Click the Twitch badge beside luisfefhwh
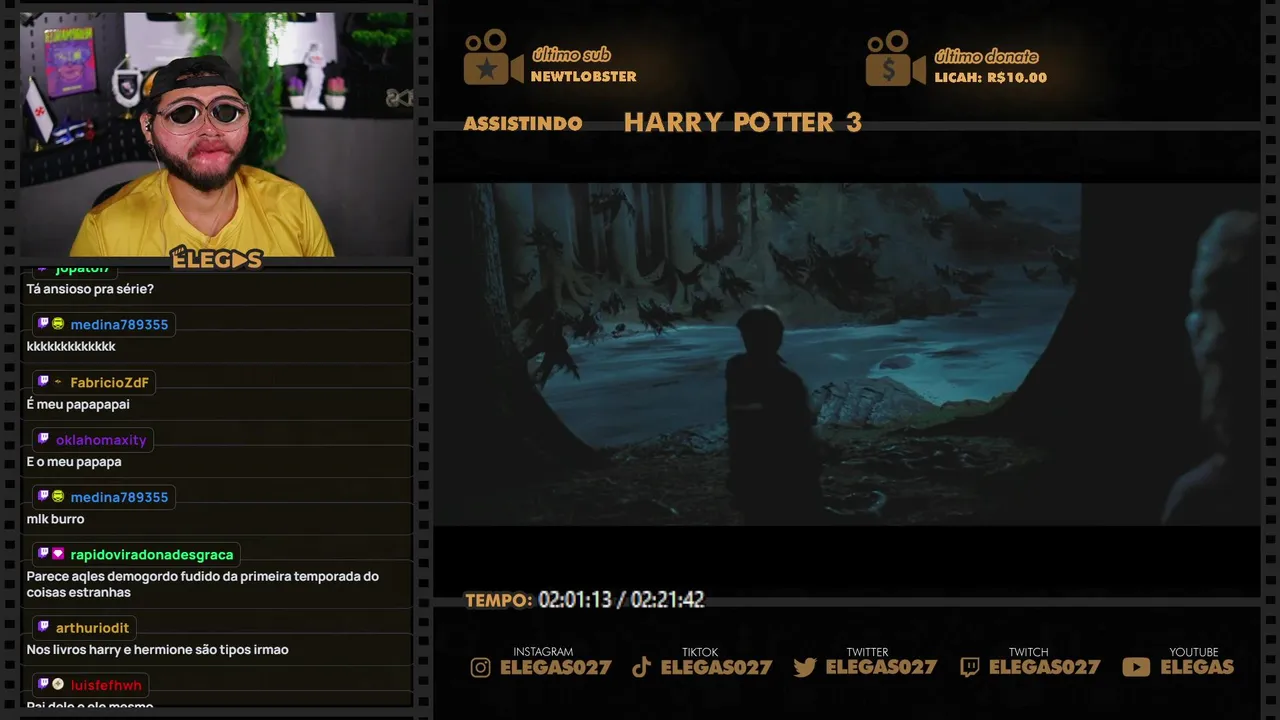Screen dimensions: 1280x720 pos(43,684)
